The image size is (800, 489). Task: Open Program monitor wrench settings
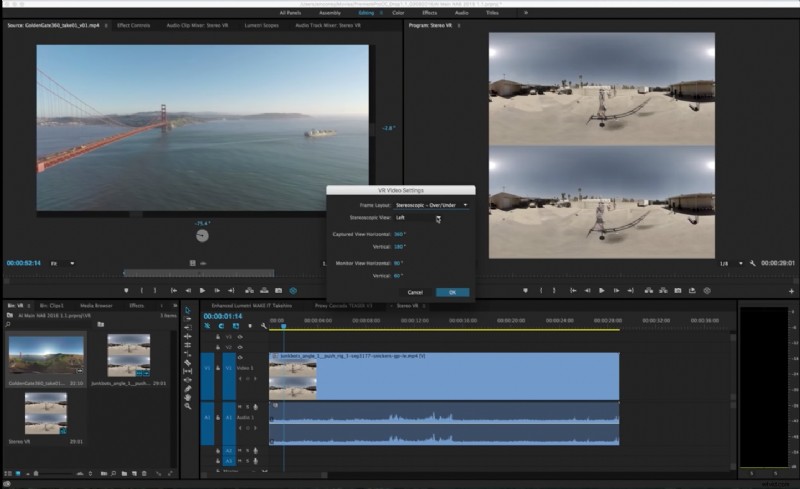pyautogui.click(x=753, y=263)
